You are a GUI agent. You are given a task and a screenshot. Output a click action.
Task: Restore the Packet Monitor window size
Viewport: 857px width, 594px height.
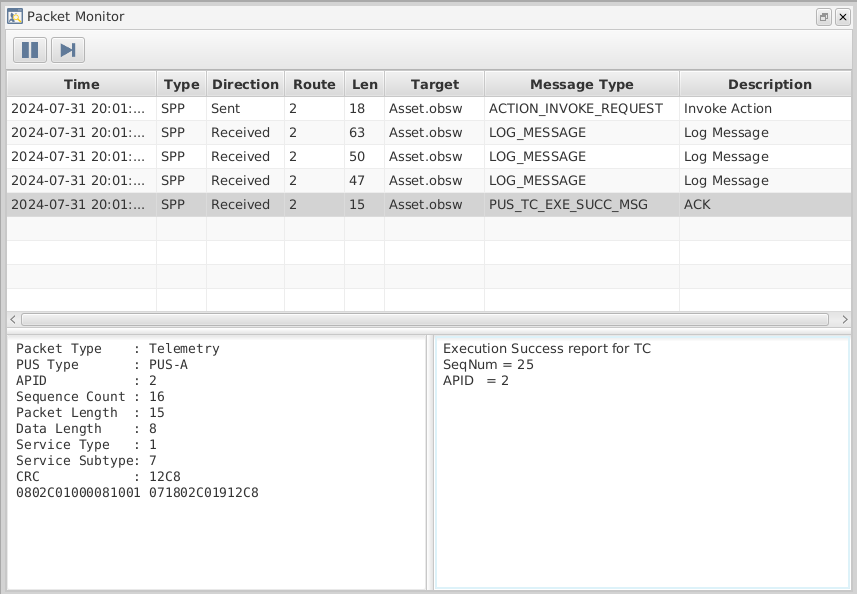[824, 16]
